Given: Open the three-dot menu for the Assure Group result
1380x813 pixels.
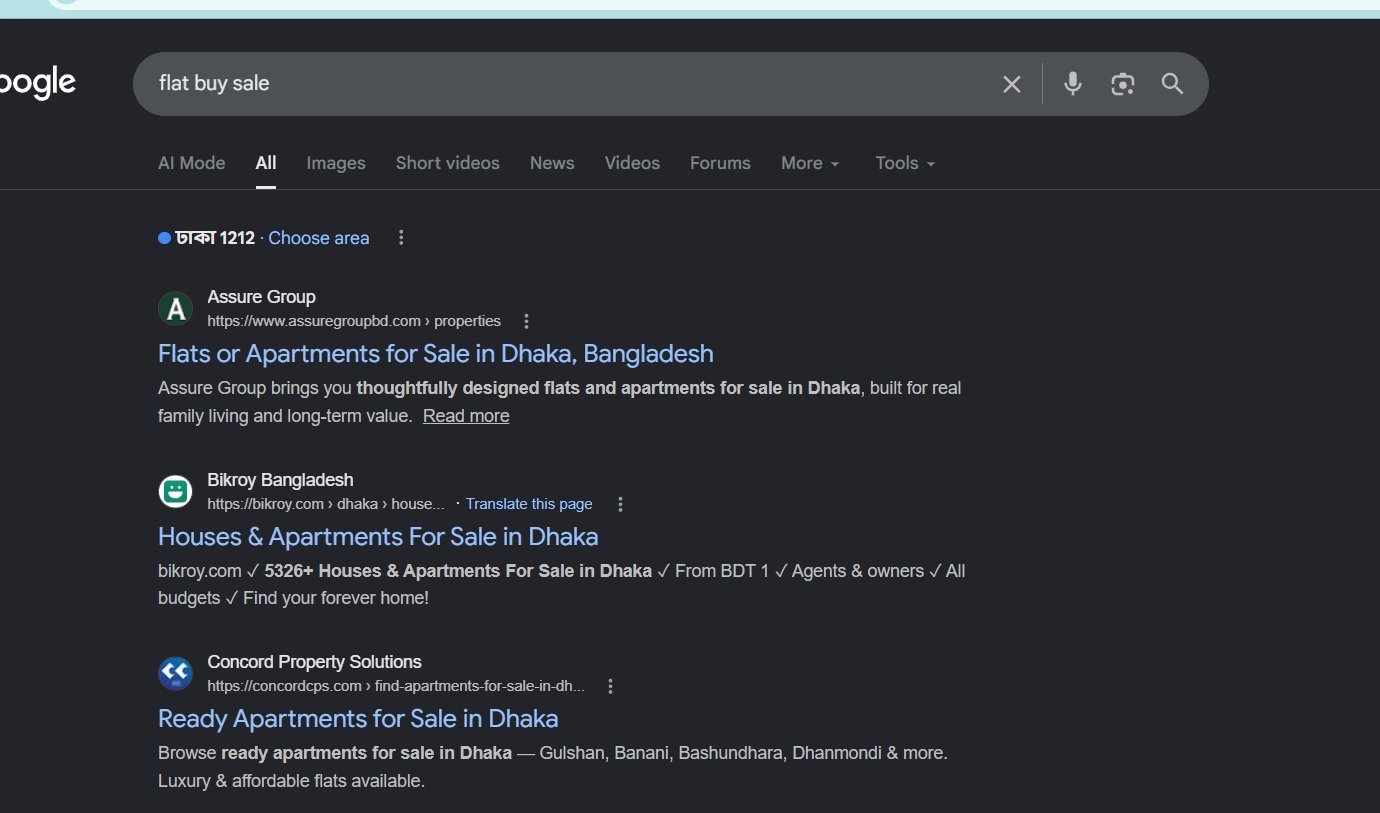Looking at the screenshot, I should (527, 321).
